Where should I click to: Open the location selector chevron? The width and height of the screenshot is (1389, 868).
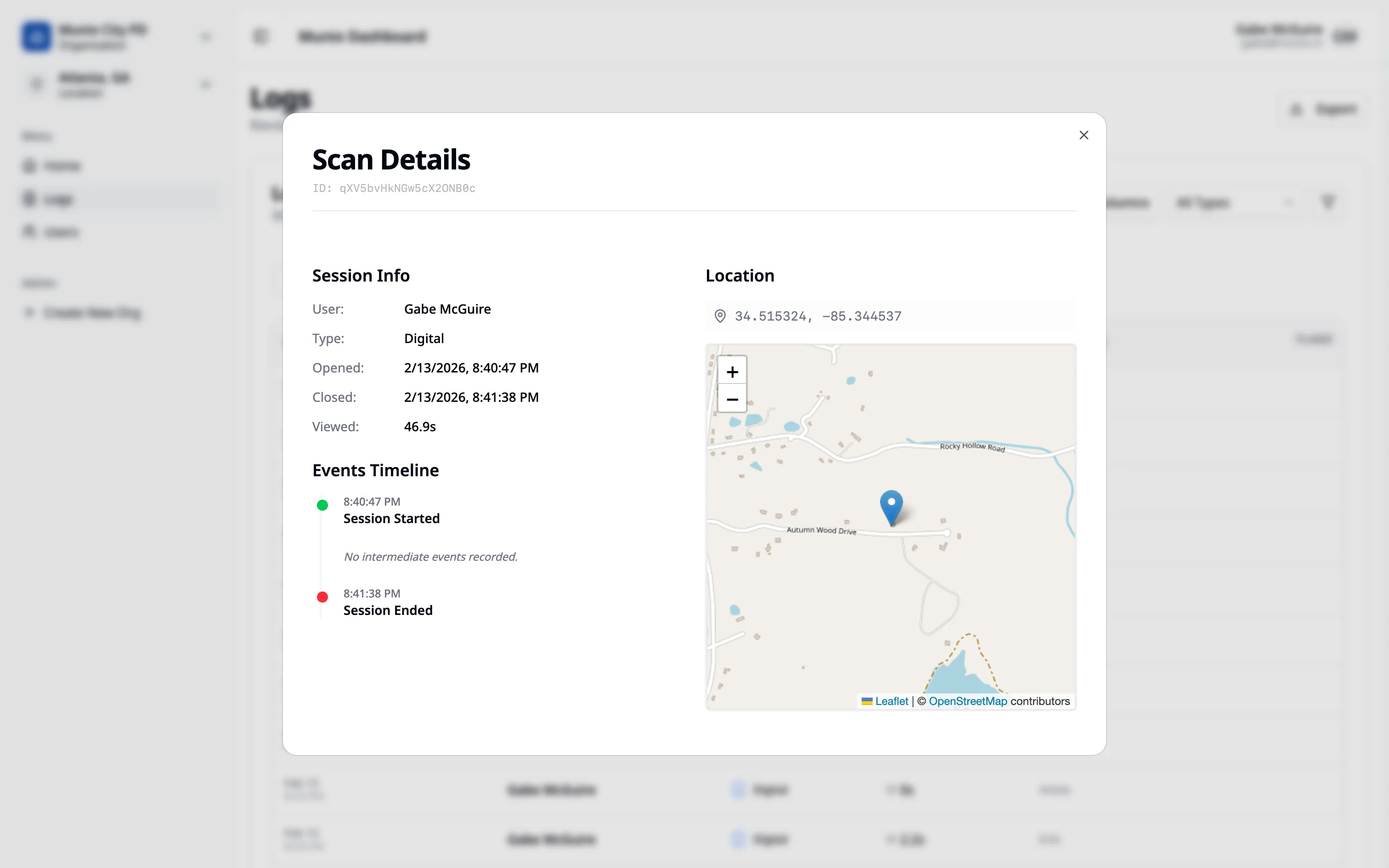pyautogui.click(x=205, y=84)
